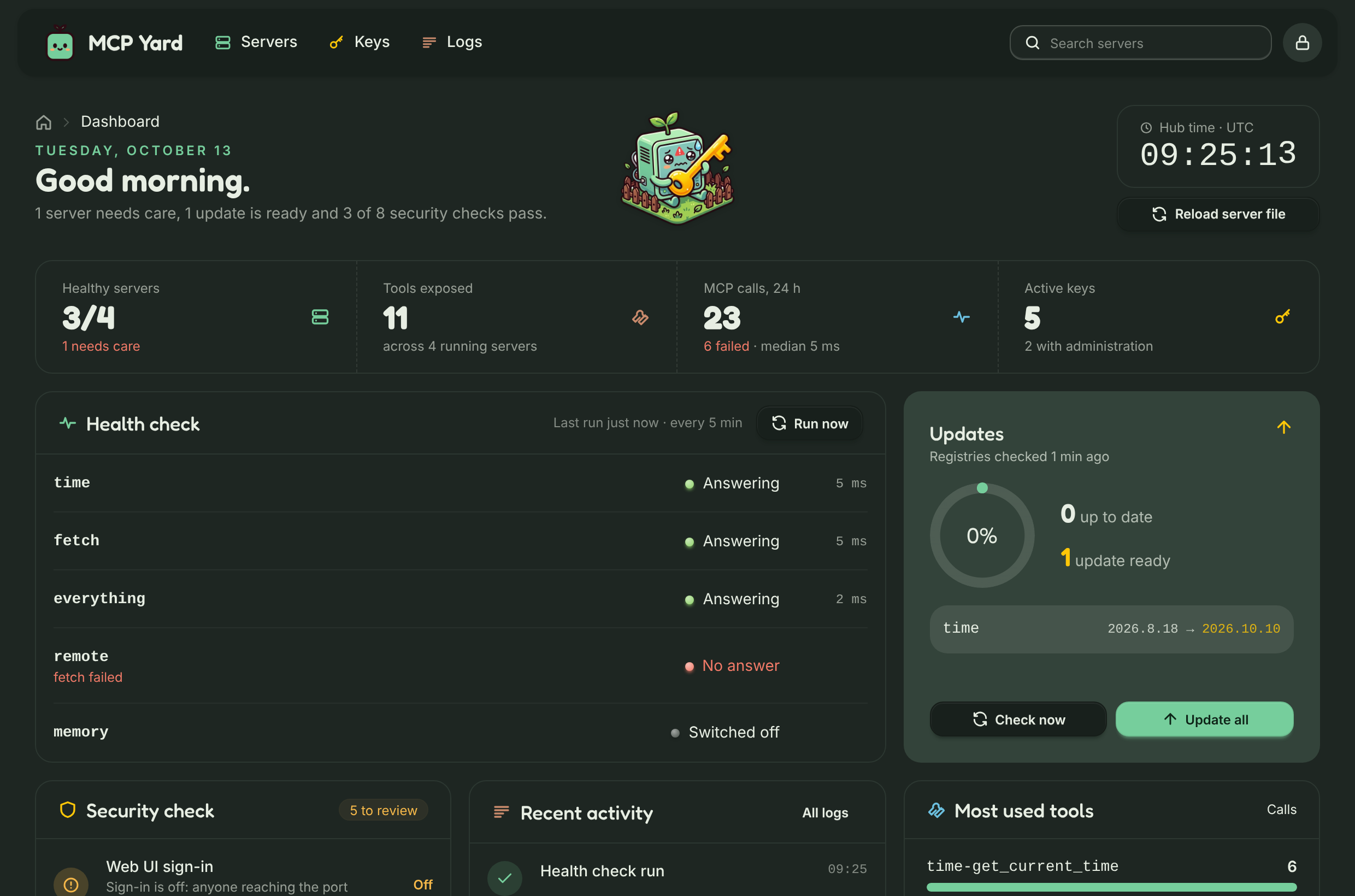This screenshot has width=1355, height=896.
Task: Click the Health check pulse icon
Action: pos(68,423)
